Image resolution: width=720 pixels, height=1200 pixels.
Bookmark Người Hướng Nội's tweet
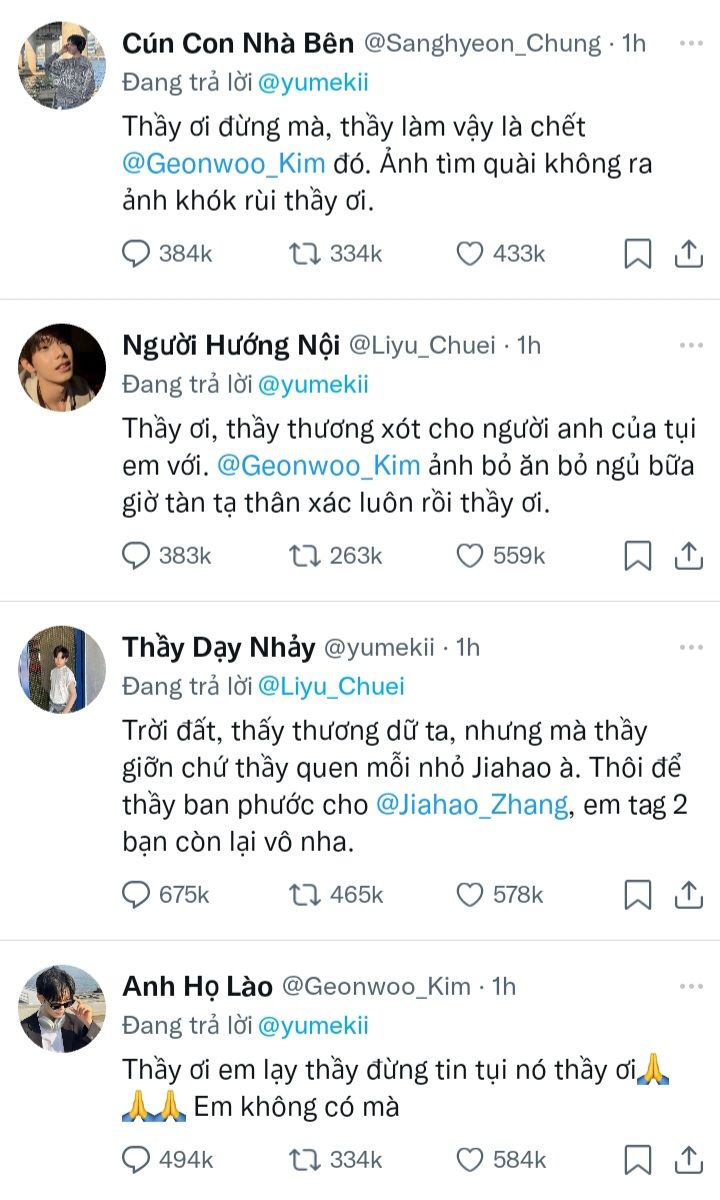[637, 556]
